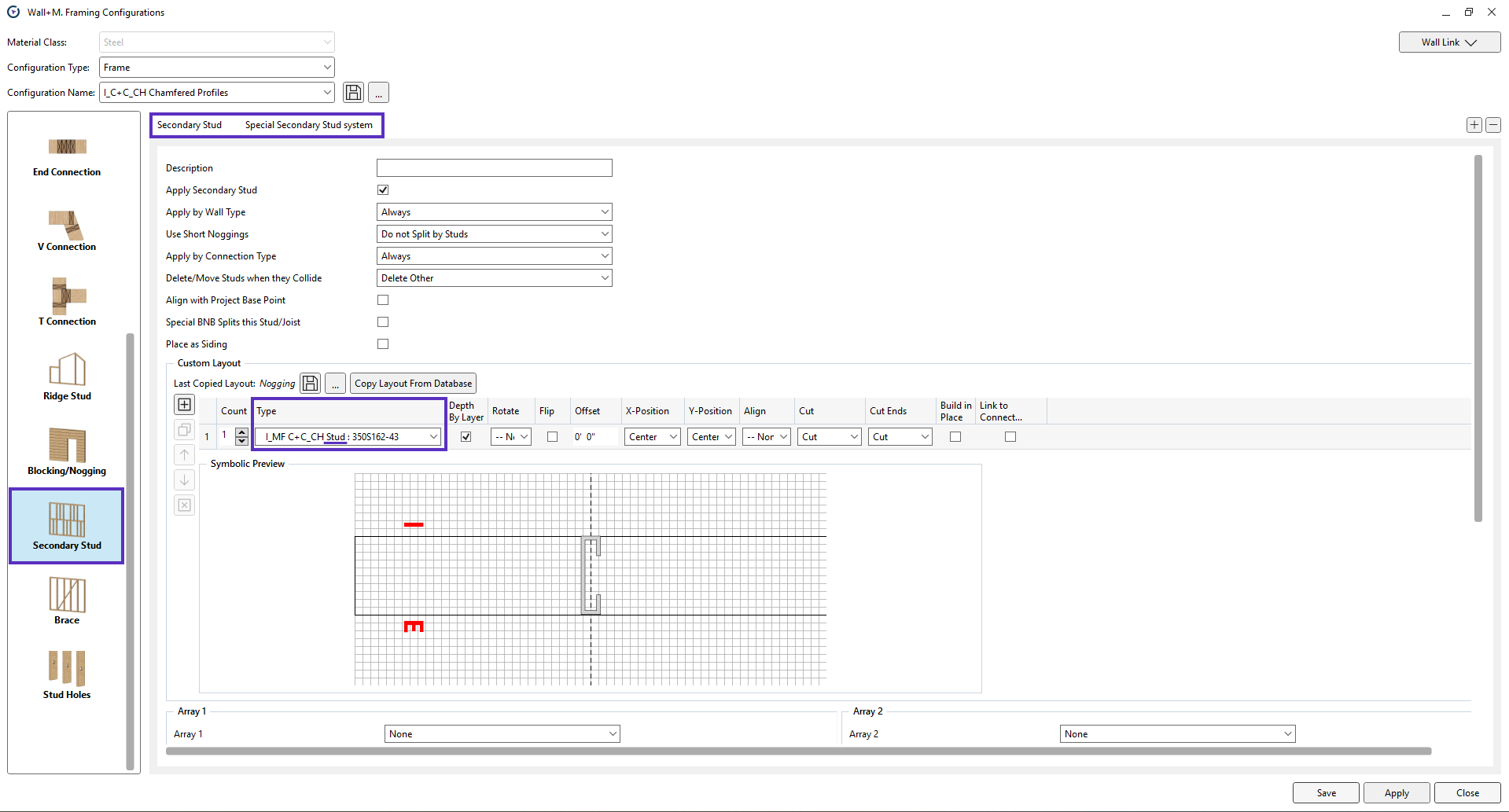Open the Brace configuration

click(67, 601)
